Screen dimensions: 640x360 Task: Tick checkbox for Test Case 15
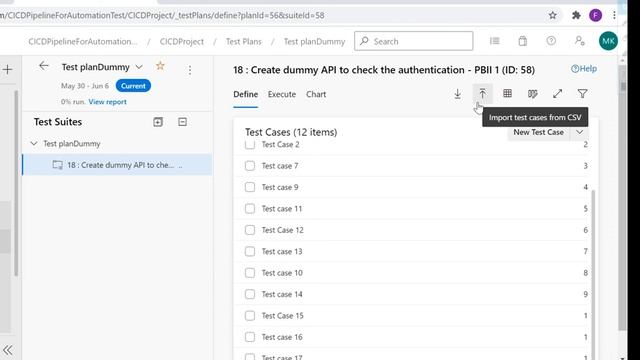pyautogui.click(x=250, y=316)
